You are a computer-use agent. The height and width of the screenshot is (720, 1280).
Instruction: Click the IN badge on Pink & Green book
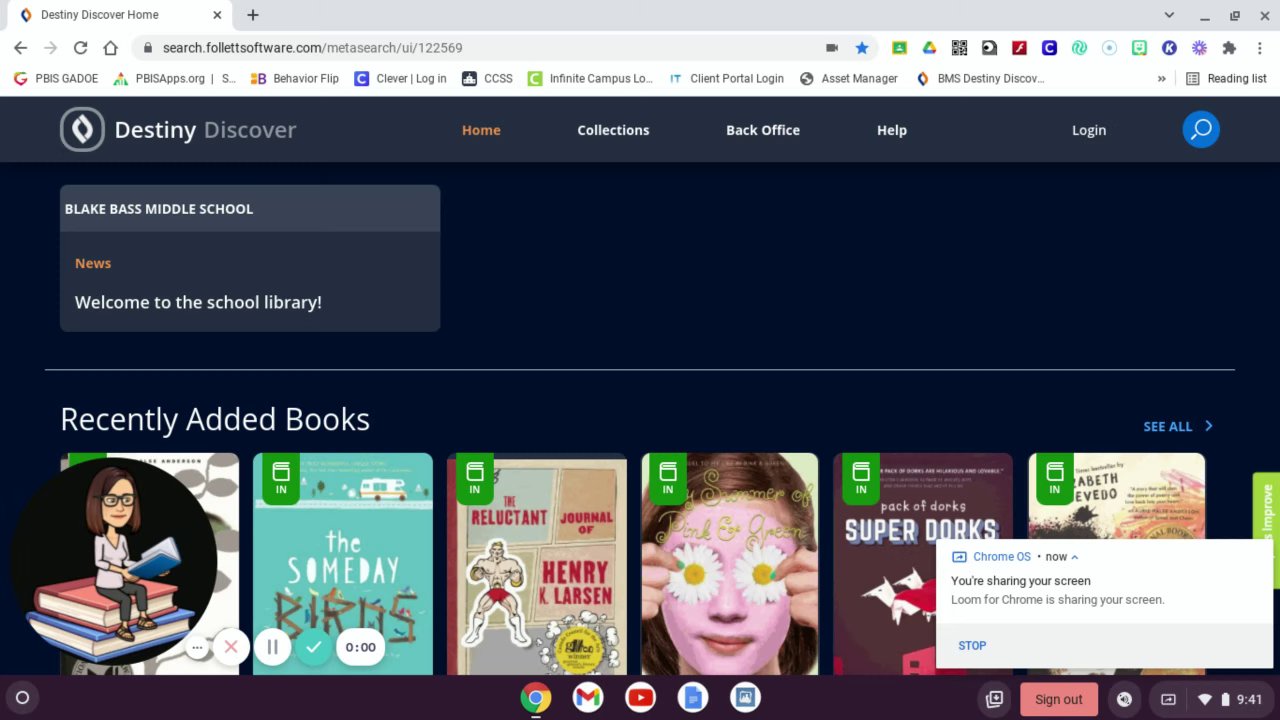pyautogui.click(x=668, y=478)
